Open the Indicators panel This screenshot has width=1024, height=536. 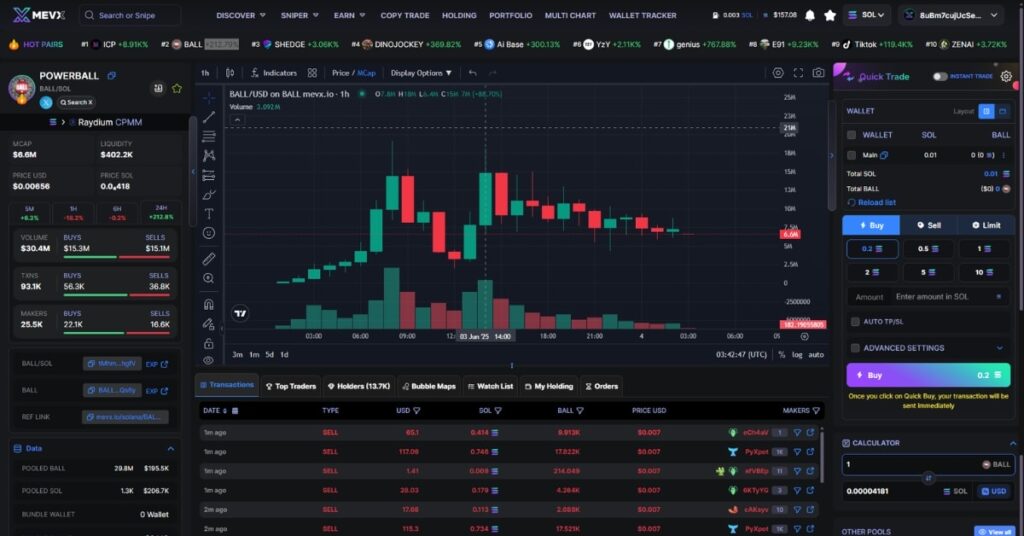(x=274, y=73)
